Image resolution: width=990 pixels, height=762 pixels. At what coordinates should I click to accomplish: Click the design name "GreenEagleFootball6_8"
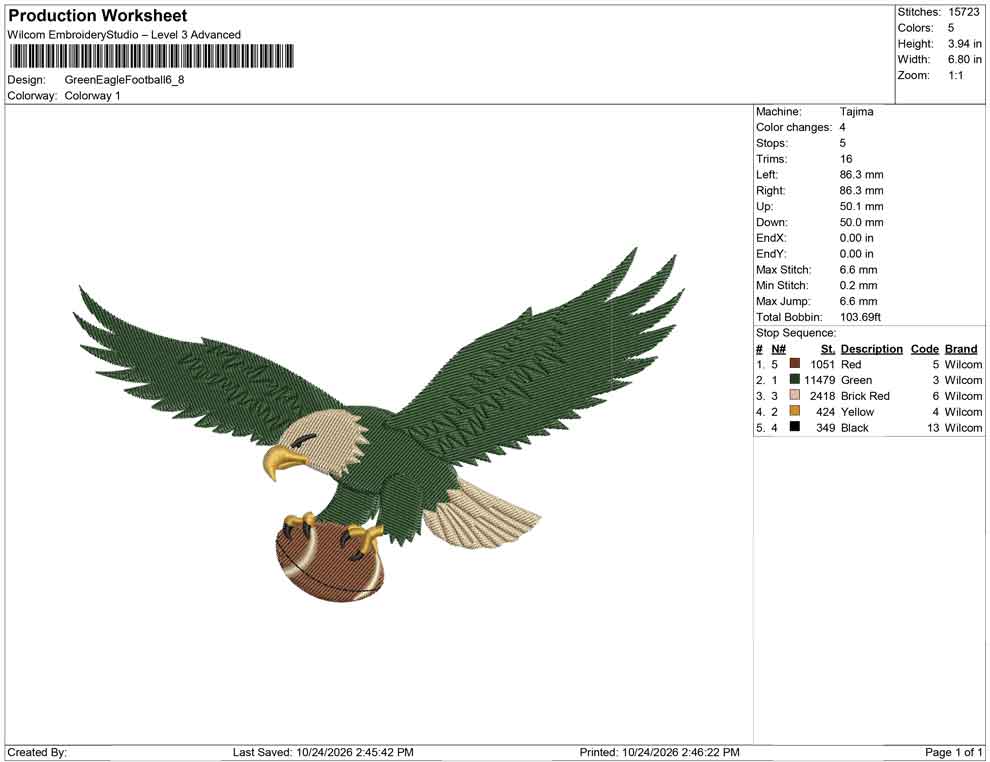[124, 80]
